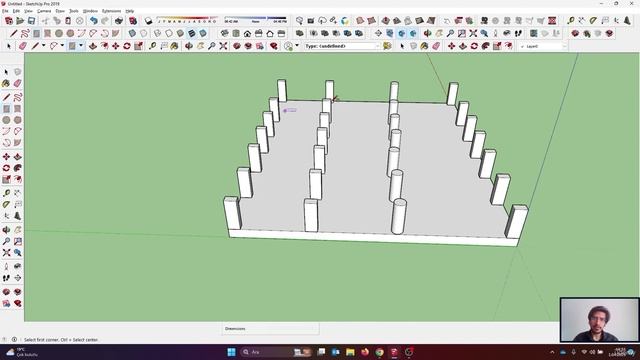
Task: Click the status bar instructor help icon
Action: (x=14, y=339)
